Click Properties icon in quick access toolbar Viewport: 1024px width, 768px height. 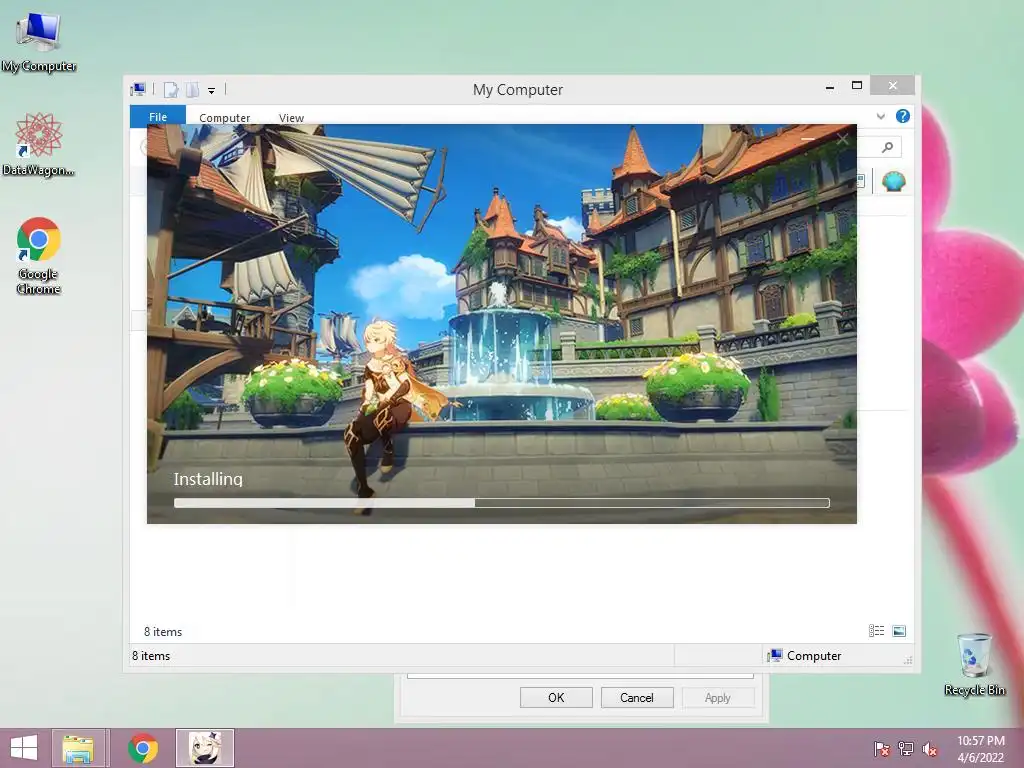[x=170, y=89]
